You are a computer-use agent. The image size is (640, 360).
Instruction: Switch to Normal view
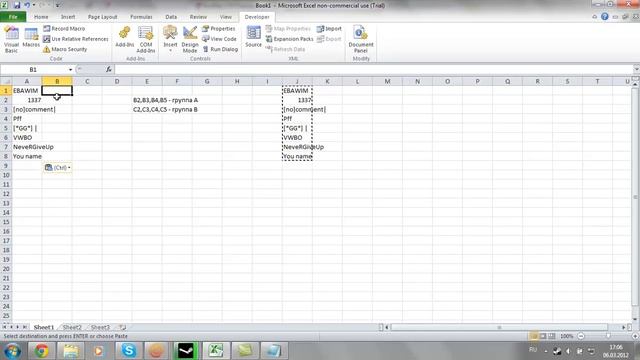coord(533,336)
